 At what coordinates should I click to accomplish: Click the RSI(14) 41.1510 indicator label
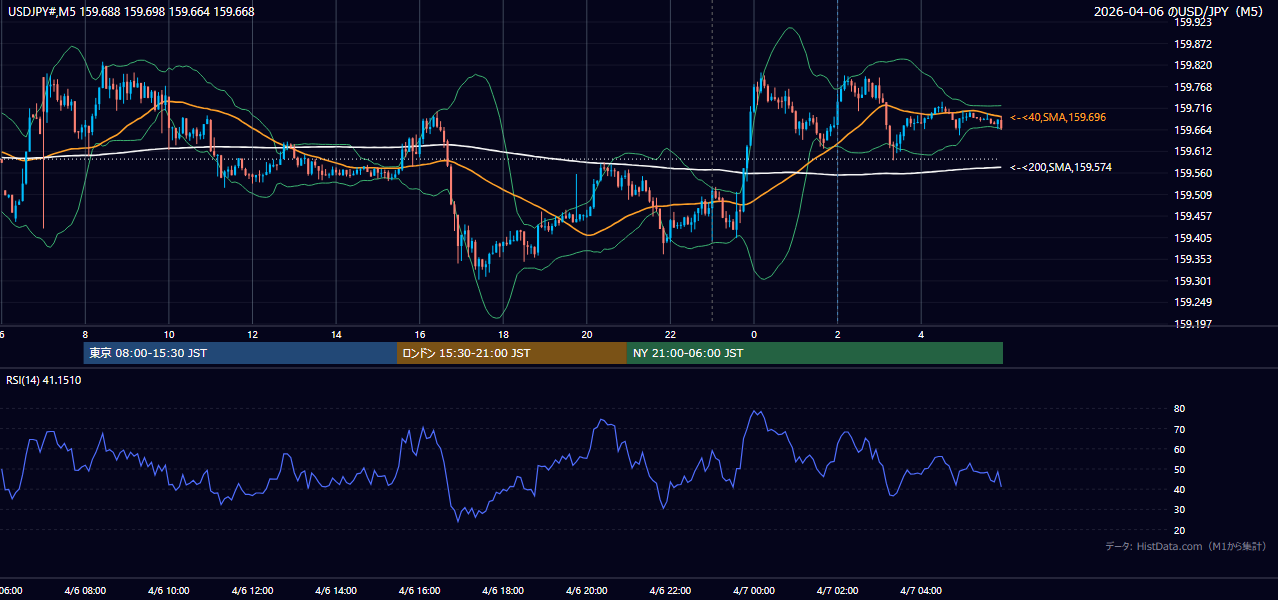[44, 380]
